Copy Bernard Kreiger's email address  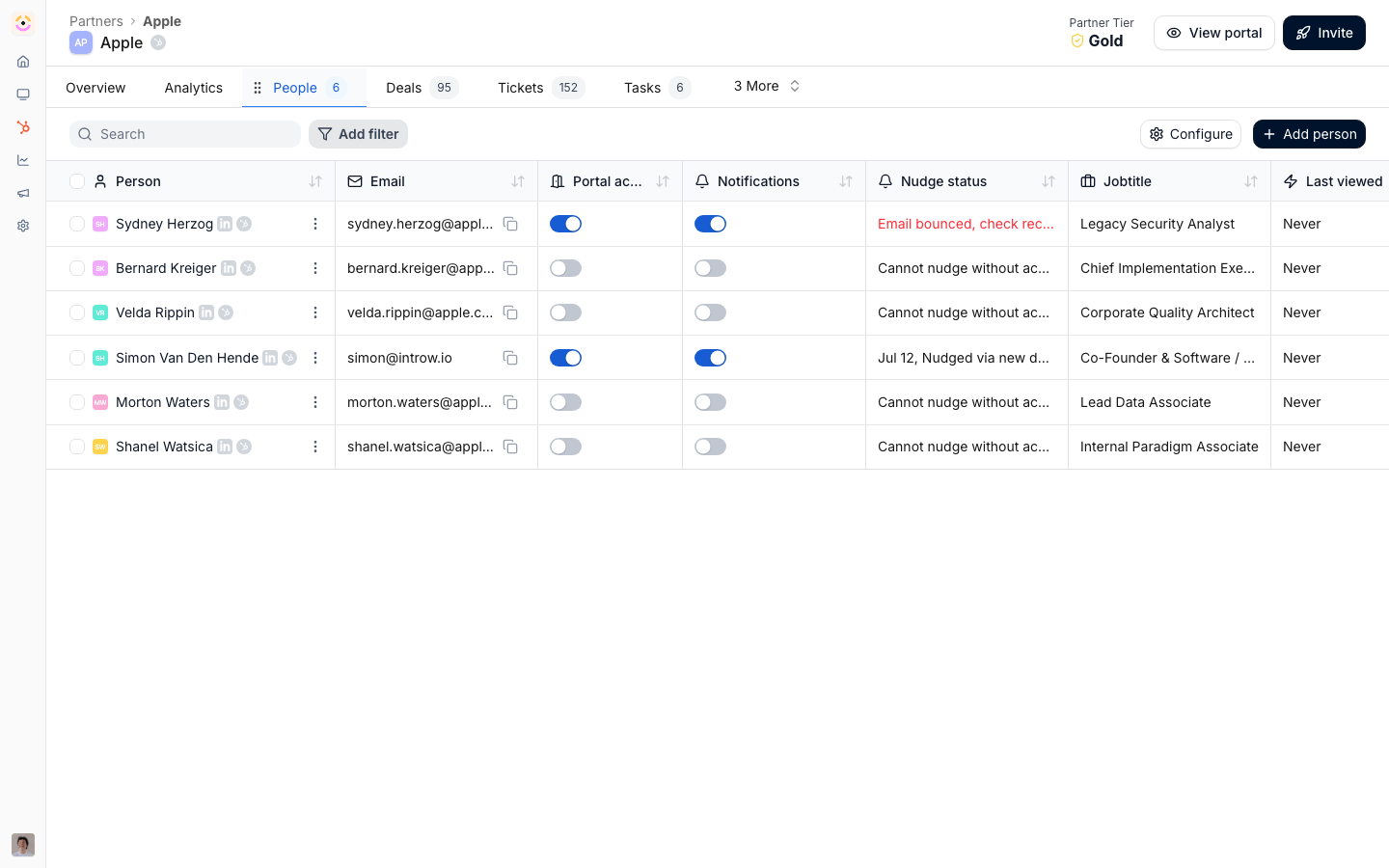[510, 268]
